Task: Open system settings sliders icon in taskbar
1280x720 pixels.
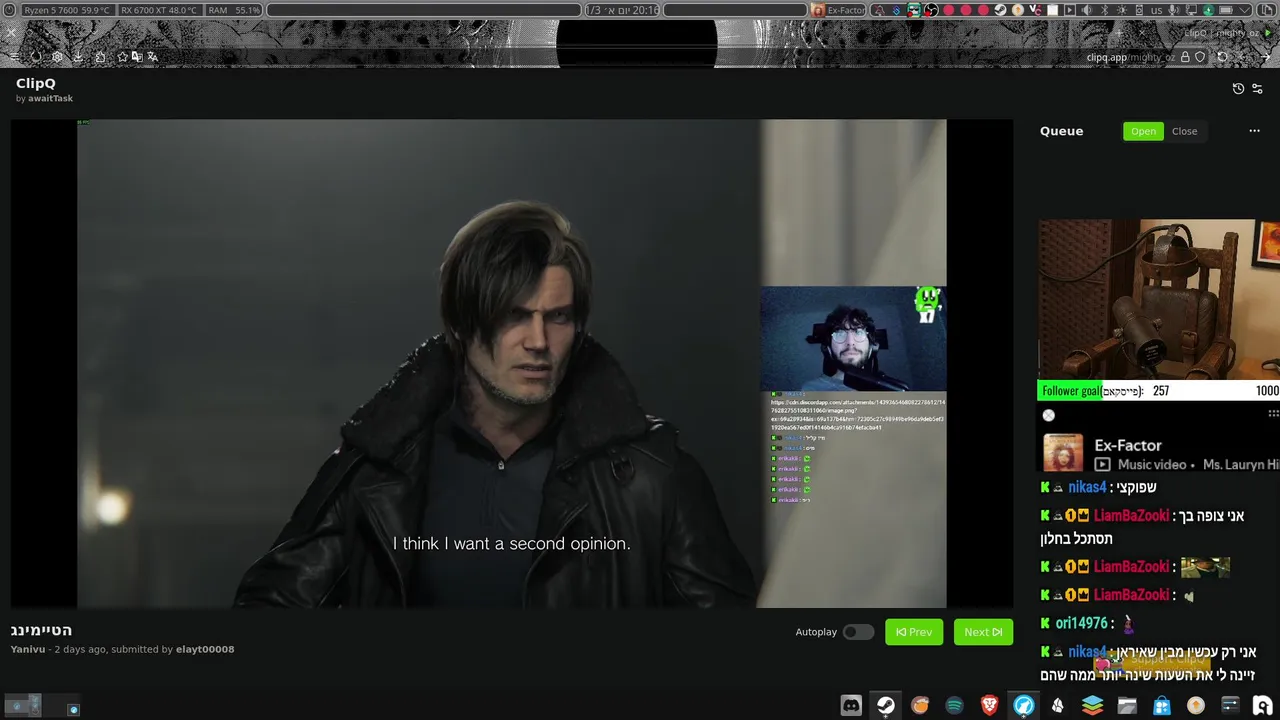Action: pyautogui.click(x=1230, y=705)
